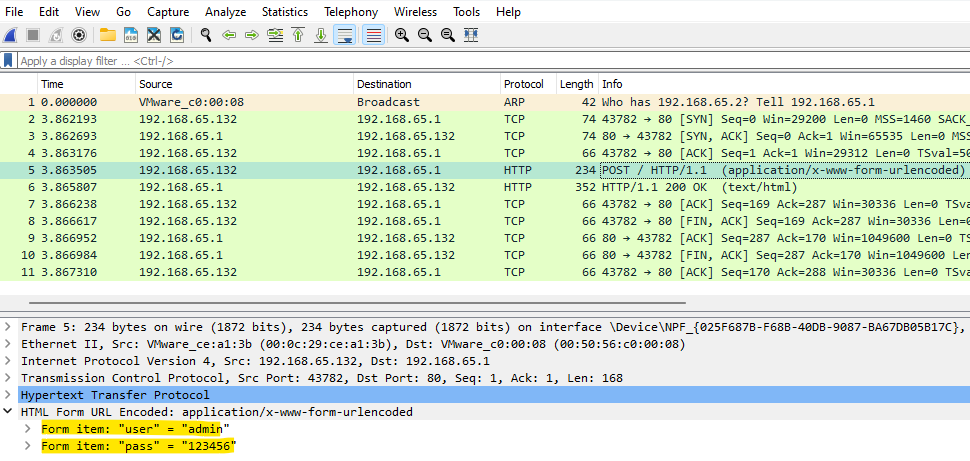Open the Statistics menu
970x461 pixels.
click(x=285, y=12)
